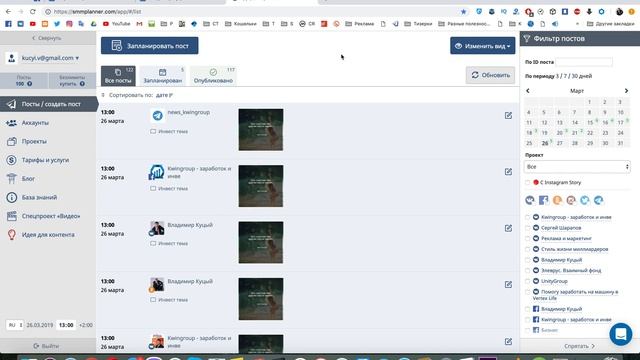Viewport: 640px width, 360px height.
Task: Filter posts by Facebook network icon
Action: pos(543,200)
